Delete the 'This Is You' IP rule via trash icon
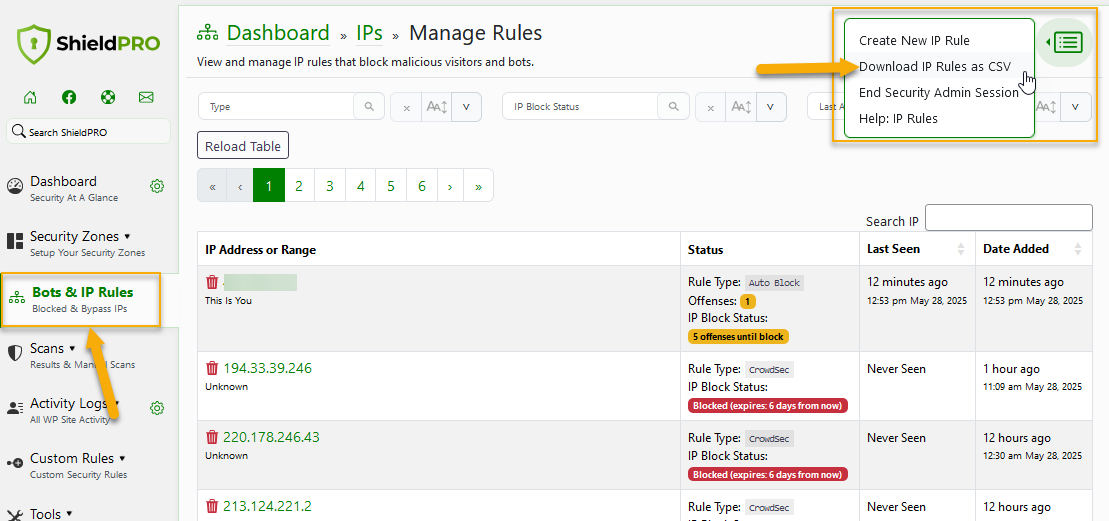 (212, 282)
